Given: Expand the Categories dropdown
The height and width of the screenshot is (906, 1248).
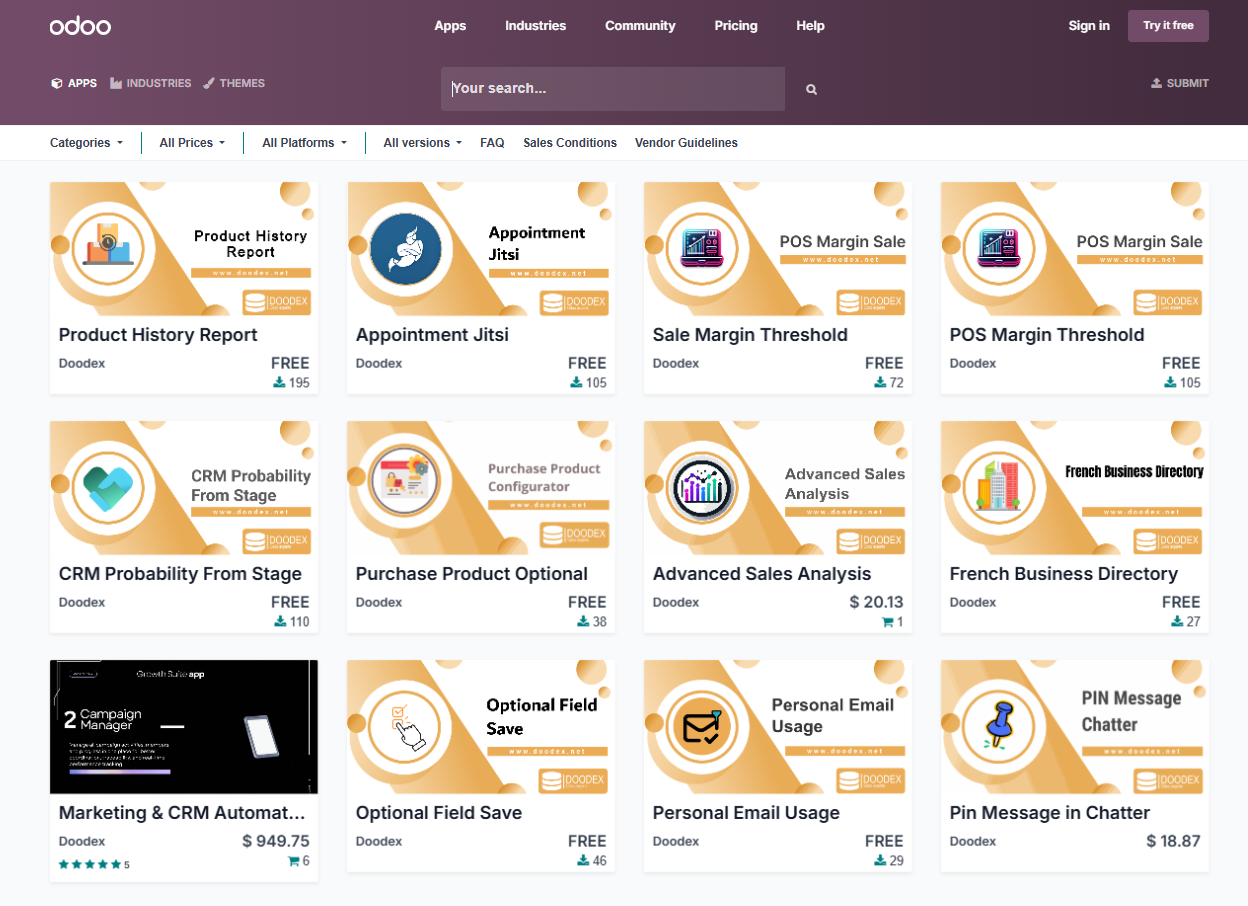Looking at the screenshot, I should pos(86,143).
